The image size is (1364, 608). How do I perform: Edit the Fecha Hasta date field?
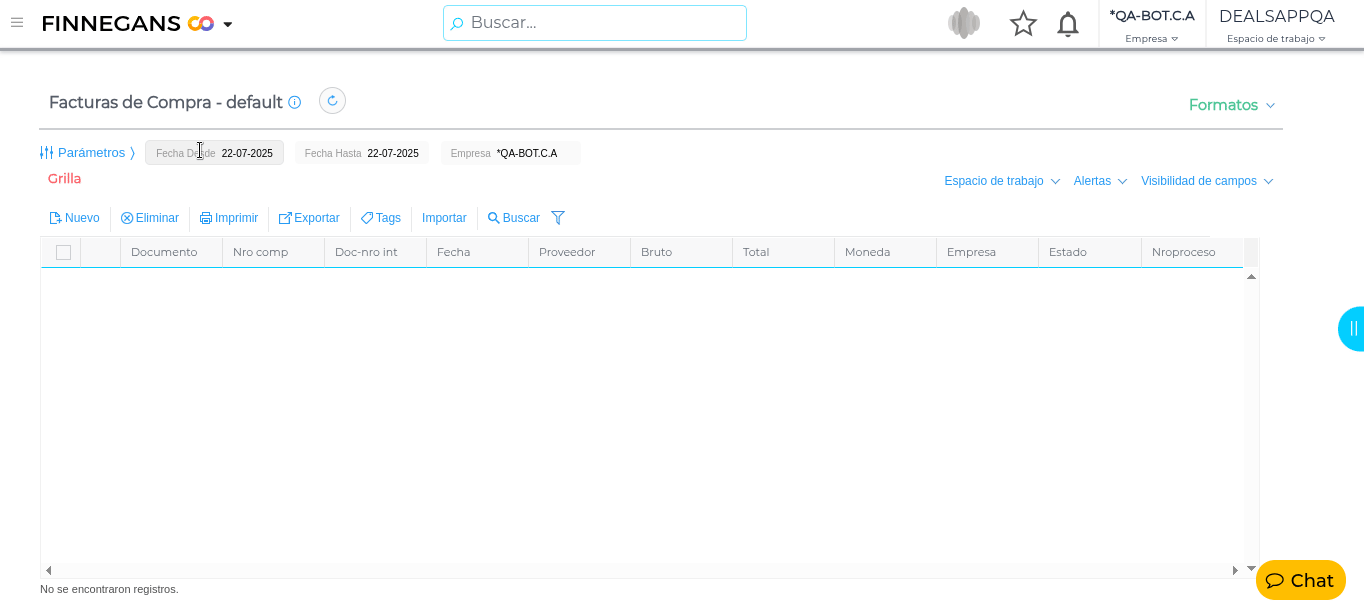(362, 153)
